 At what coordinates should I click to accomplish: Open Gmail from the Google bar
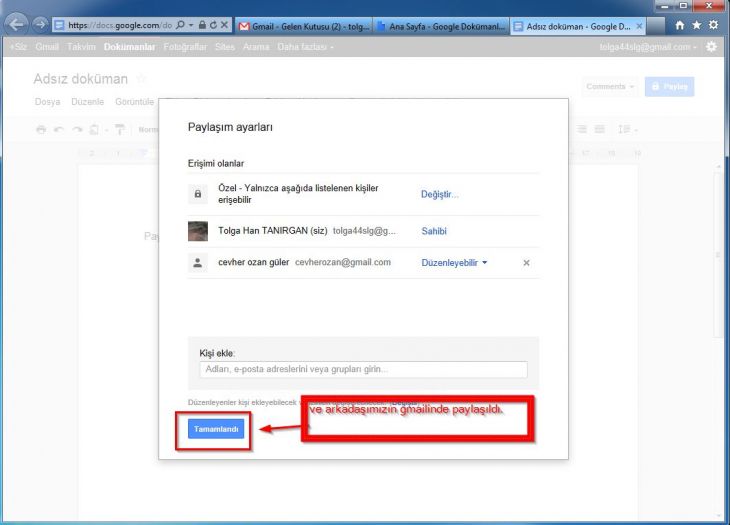47,47
